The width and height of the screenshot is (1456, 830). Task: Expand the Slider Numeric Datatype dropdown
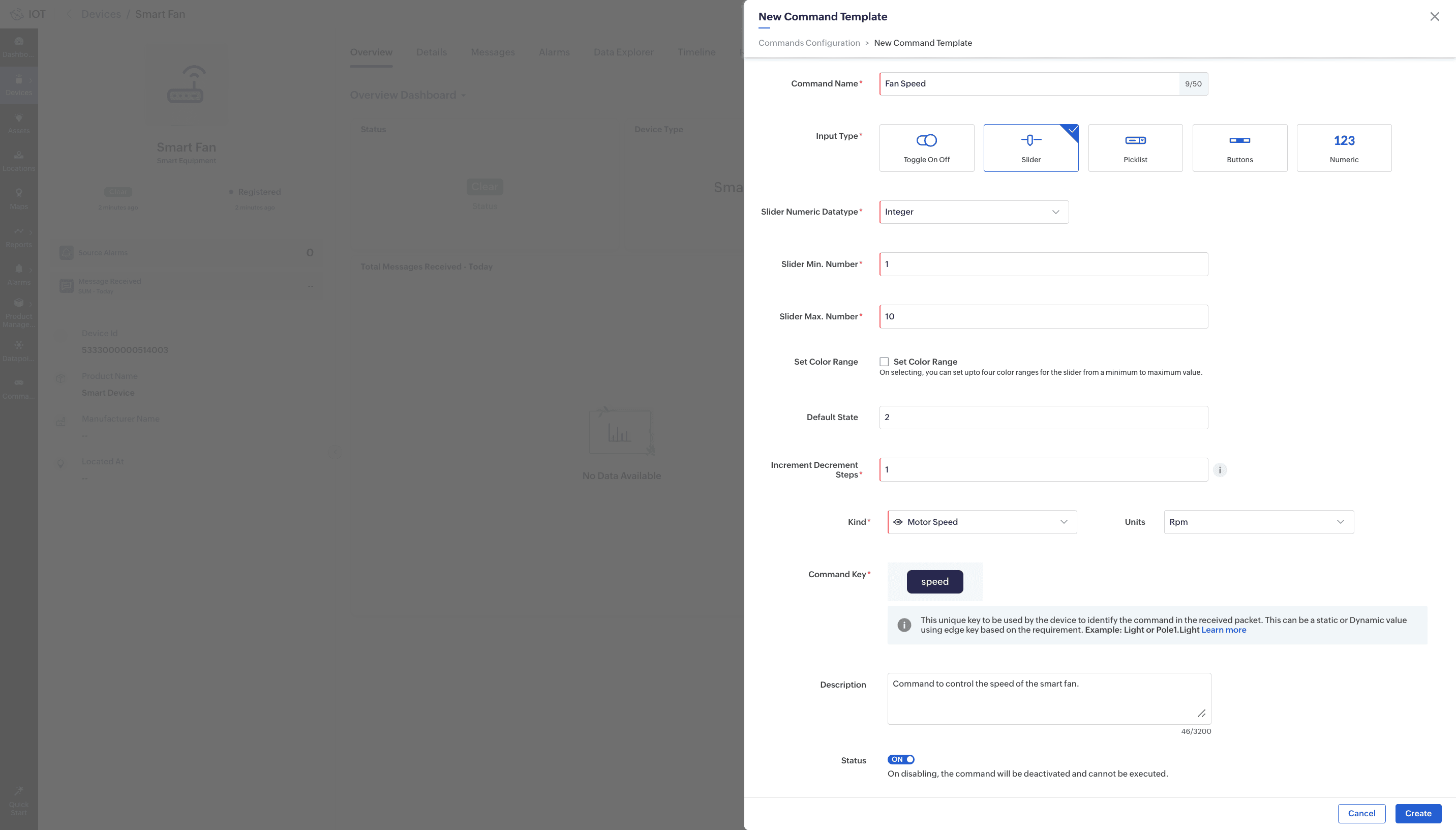pos(974,212)
